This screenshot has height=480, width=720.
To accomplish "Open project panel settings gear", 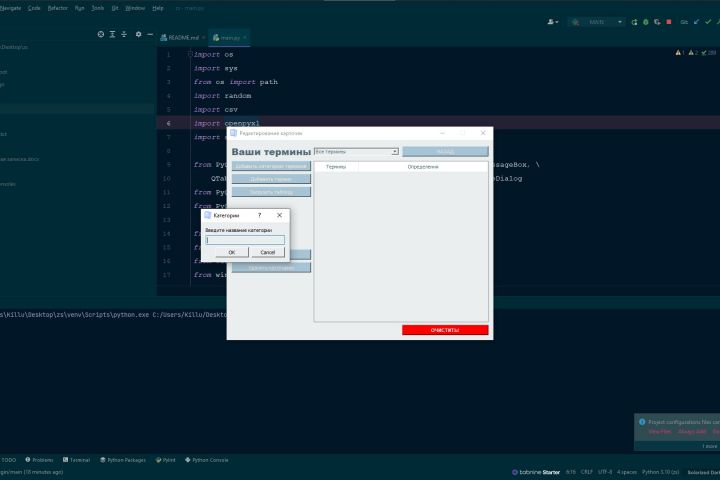I will (138, 34).
